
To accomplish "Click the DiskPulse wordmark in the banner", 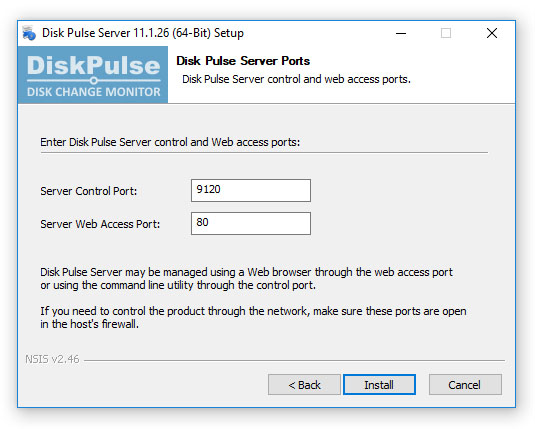I will point(93,65).
